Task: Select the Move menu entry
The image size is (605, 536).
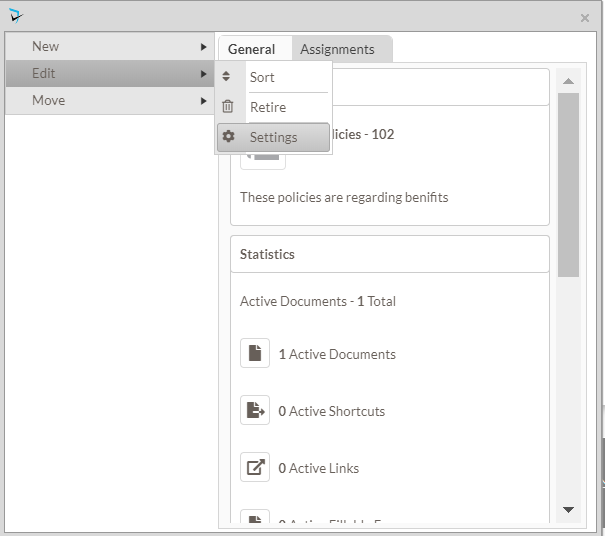Action: 49,101
